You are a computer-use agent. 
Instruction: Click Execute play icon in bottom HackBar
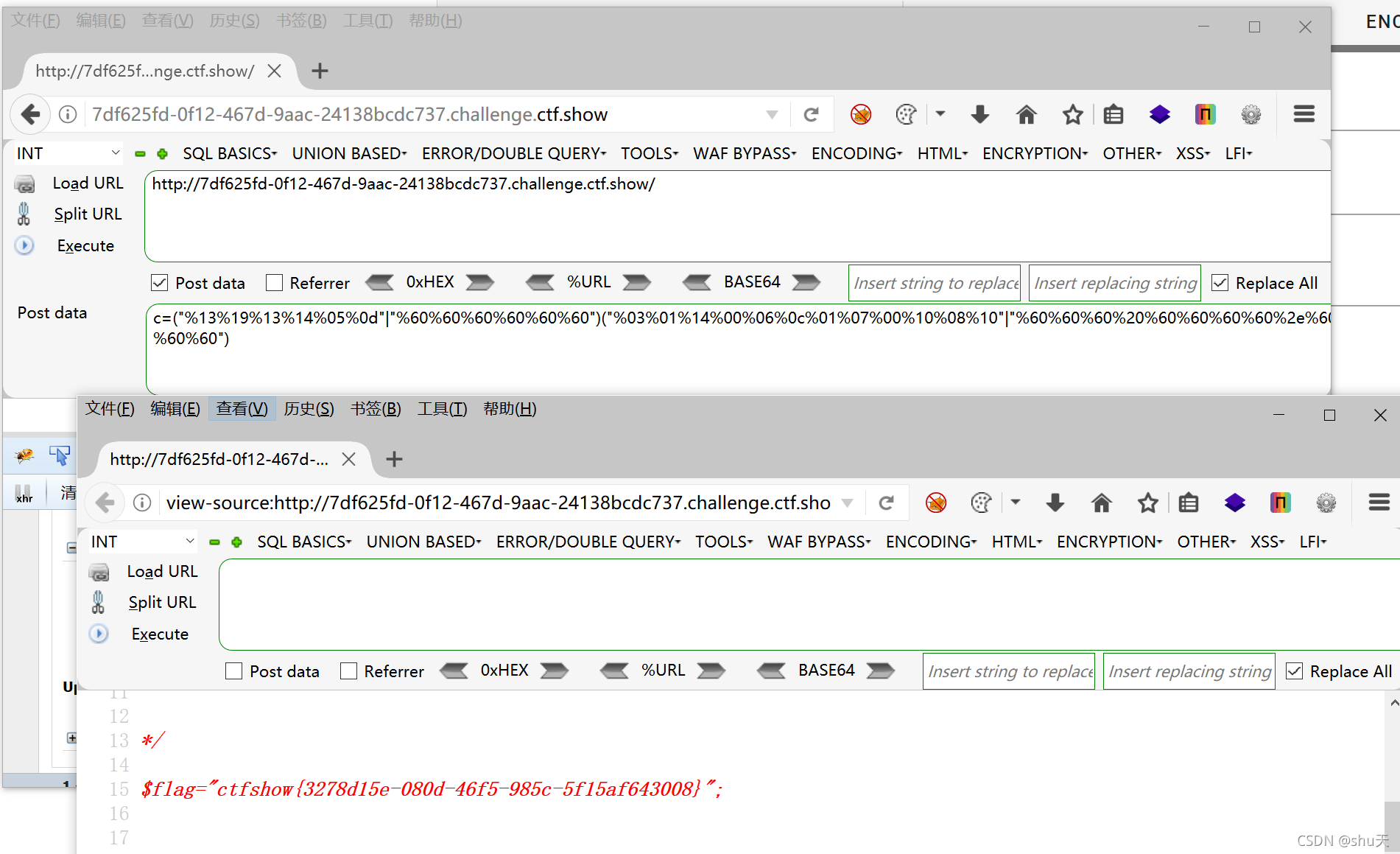[99, 634]
